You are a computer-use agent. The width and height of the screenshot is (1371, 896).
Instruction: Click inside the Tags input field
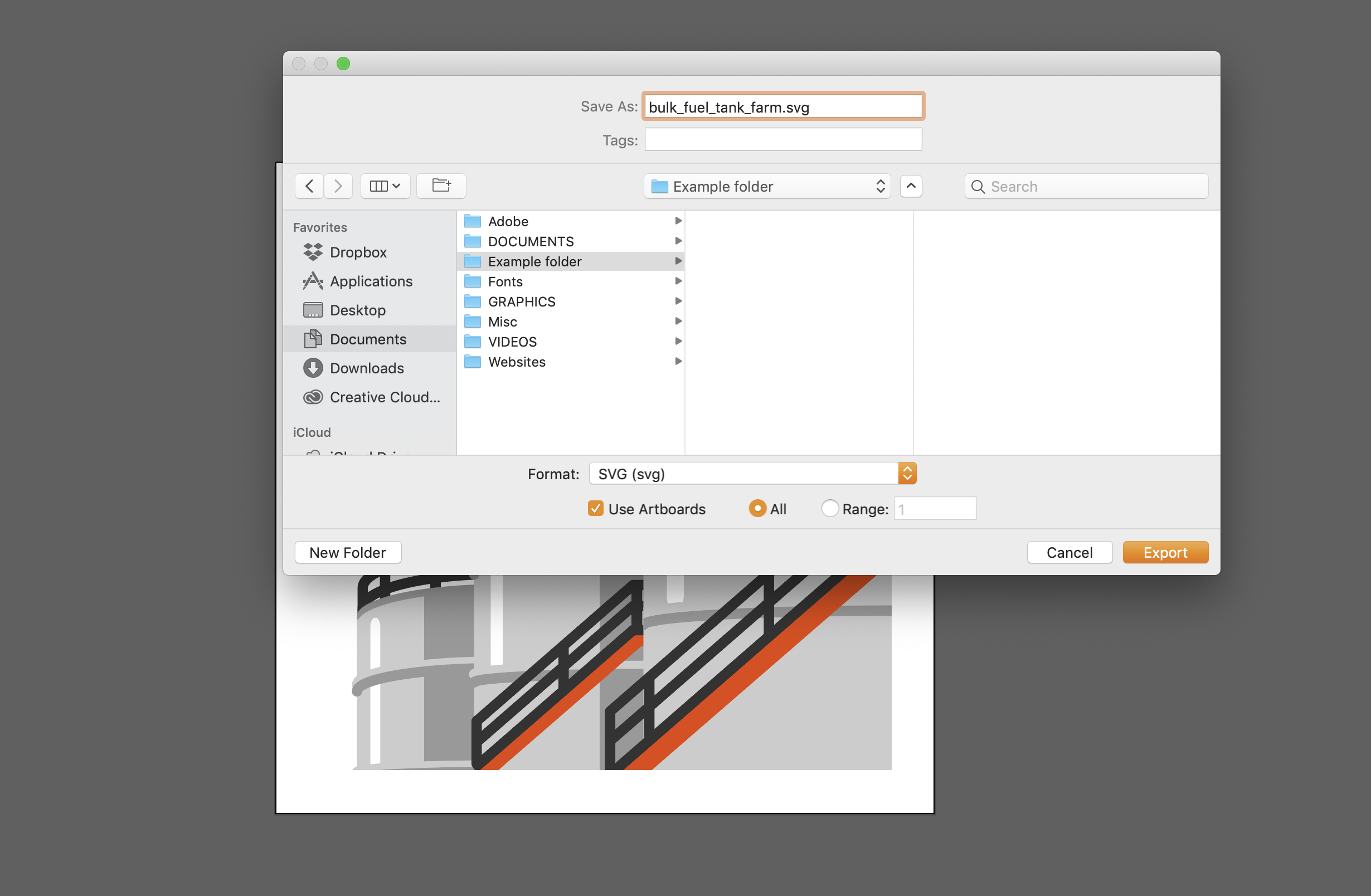point(782,139)
